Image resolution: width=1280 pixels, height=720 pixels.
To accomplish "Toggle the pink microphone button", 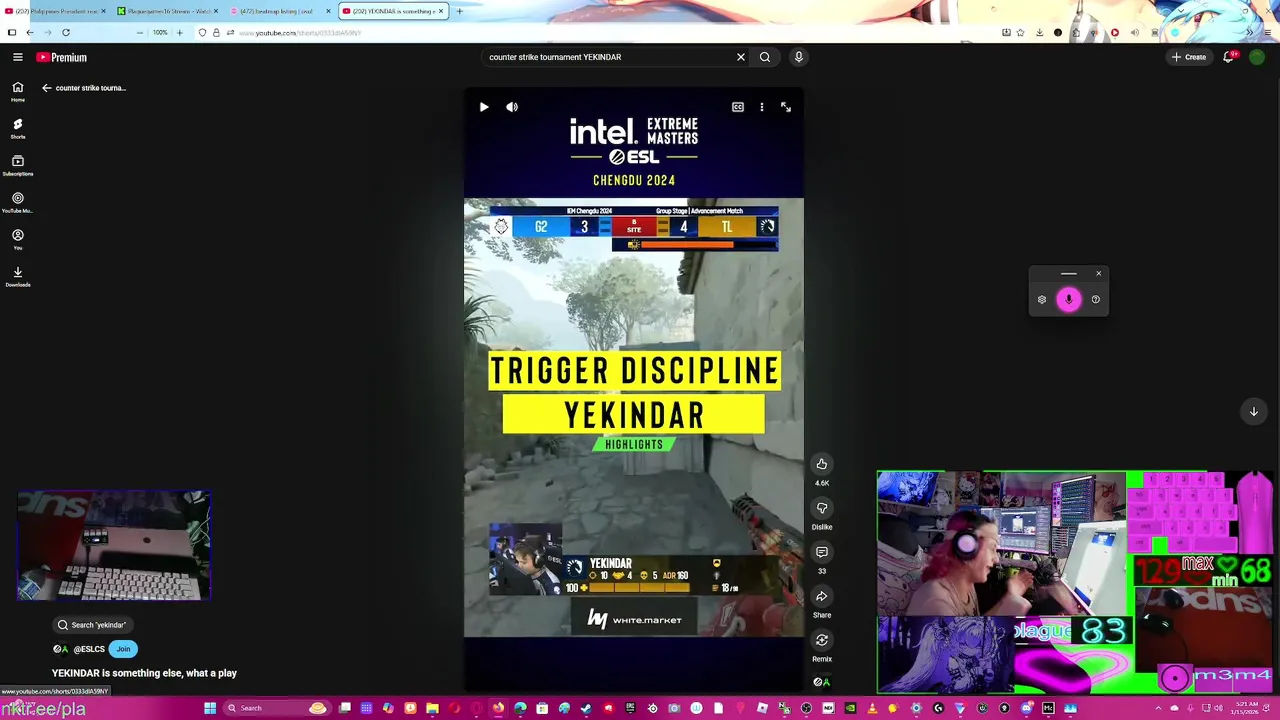I will 1069,299.
